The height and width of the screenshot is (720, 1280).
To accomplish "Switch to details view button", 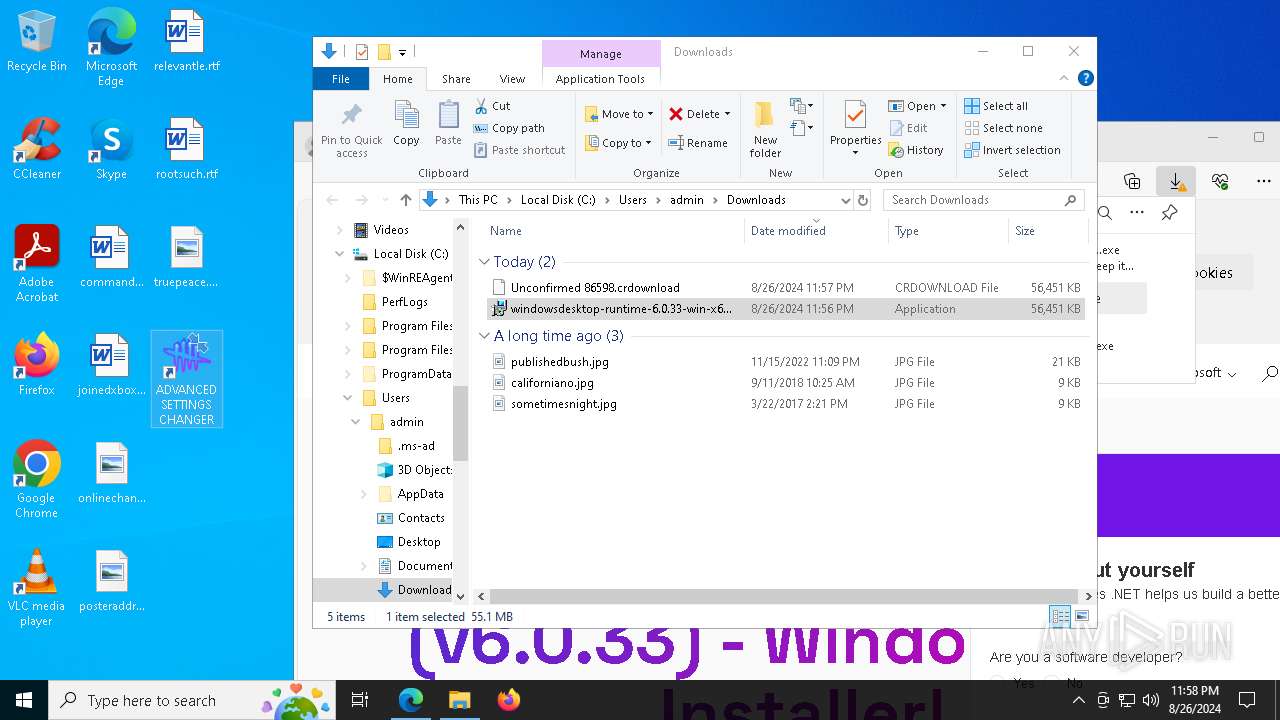I will coord(1059,616).
